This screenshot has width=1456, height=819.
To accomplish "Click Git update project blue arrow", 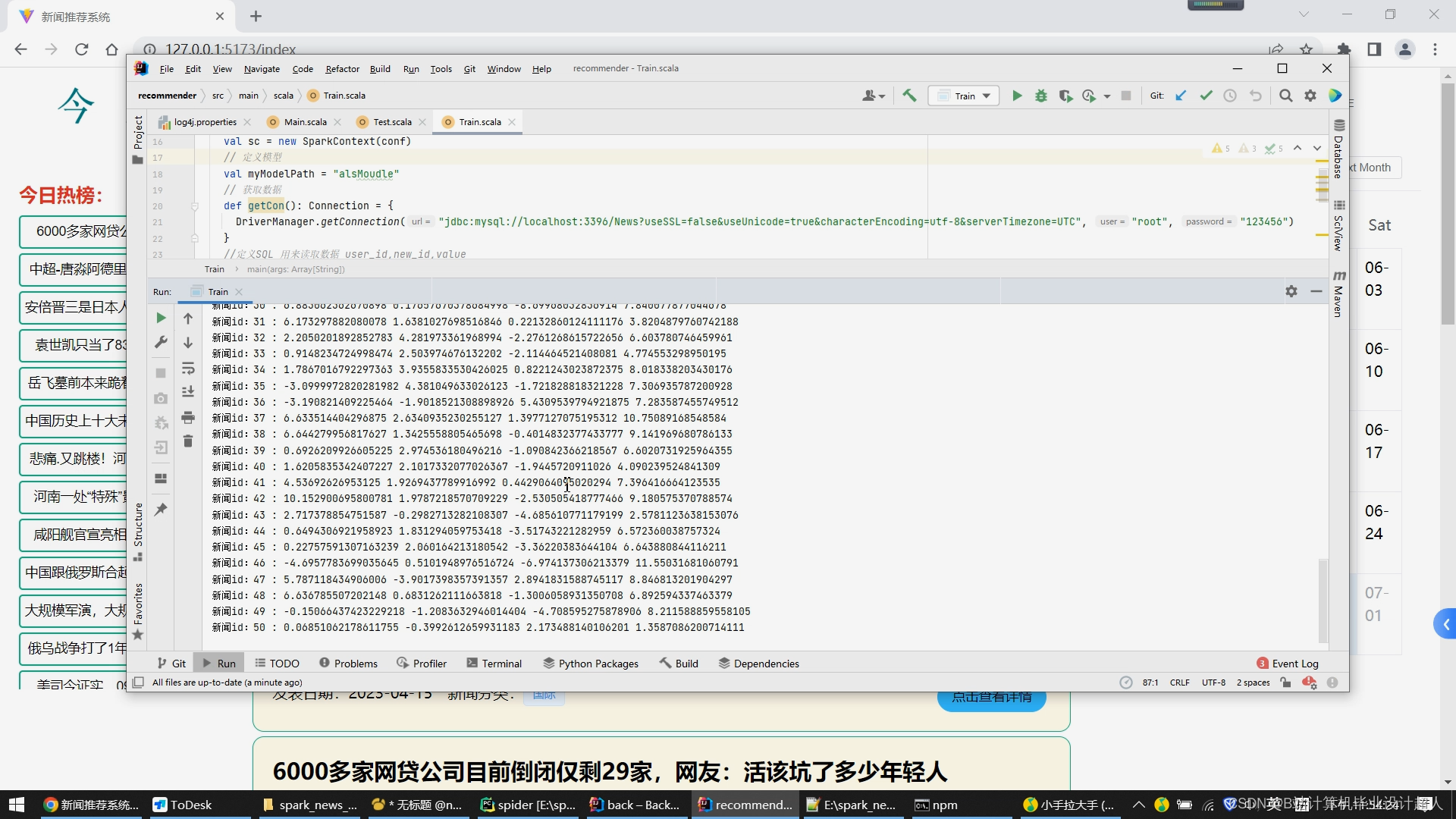I will coord(1181,96).
